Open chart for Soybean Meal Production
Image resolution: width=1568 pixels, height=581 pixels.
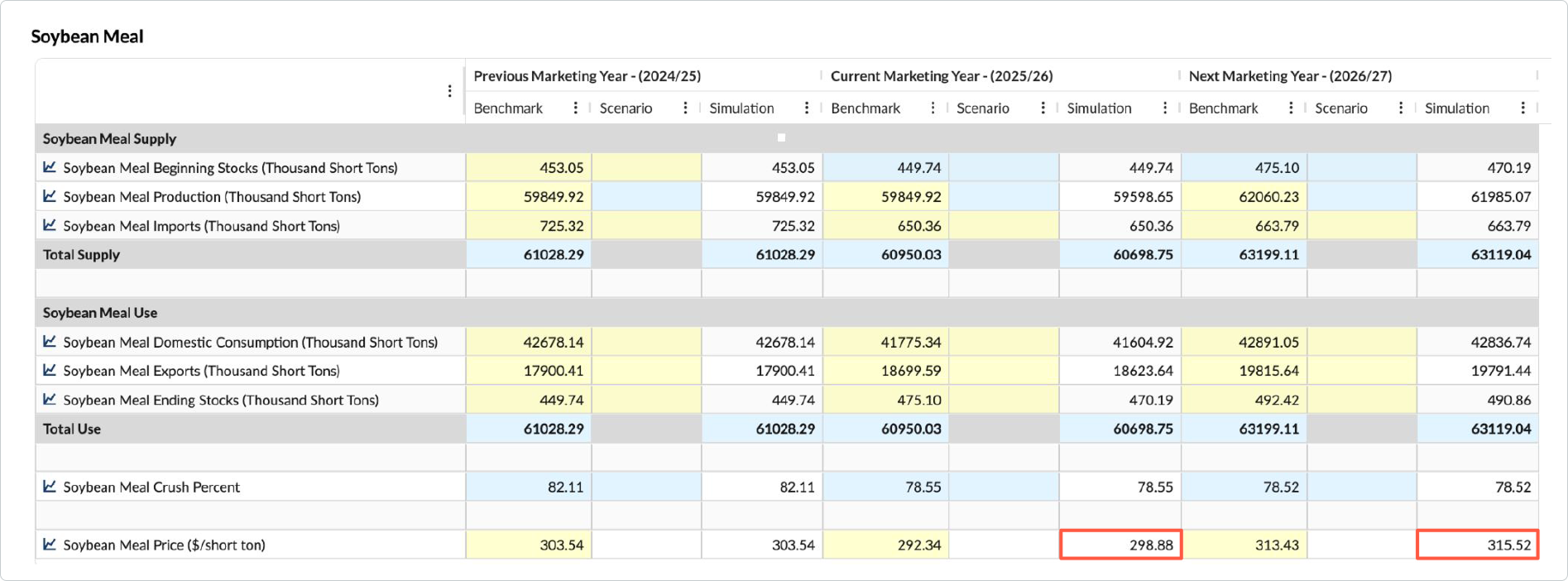click(x=50, y=196)
